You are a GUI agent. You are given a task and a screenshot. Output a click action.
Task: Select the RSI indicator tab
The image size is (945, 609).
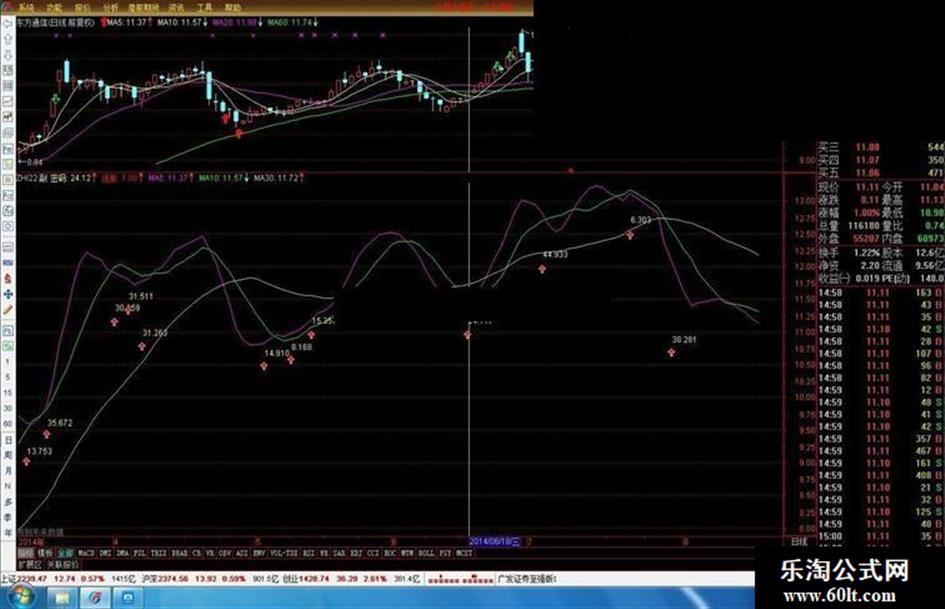(309, 553)
